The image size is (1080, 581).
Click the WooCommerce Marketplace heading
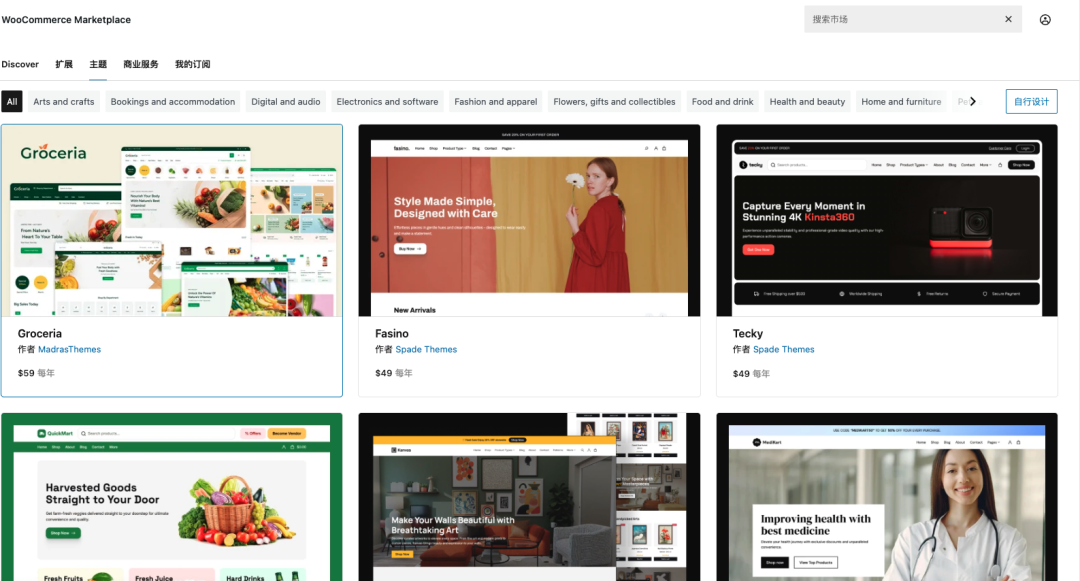(x=66, y=19)
